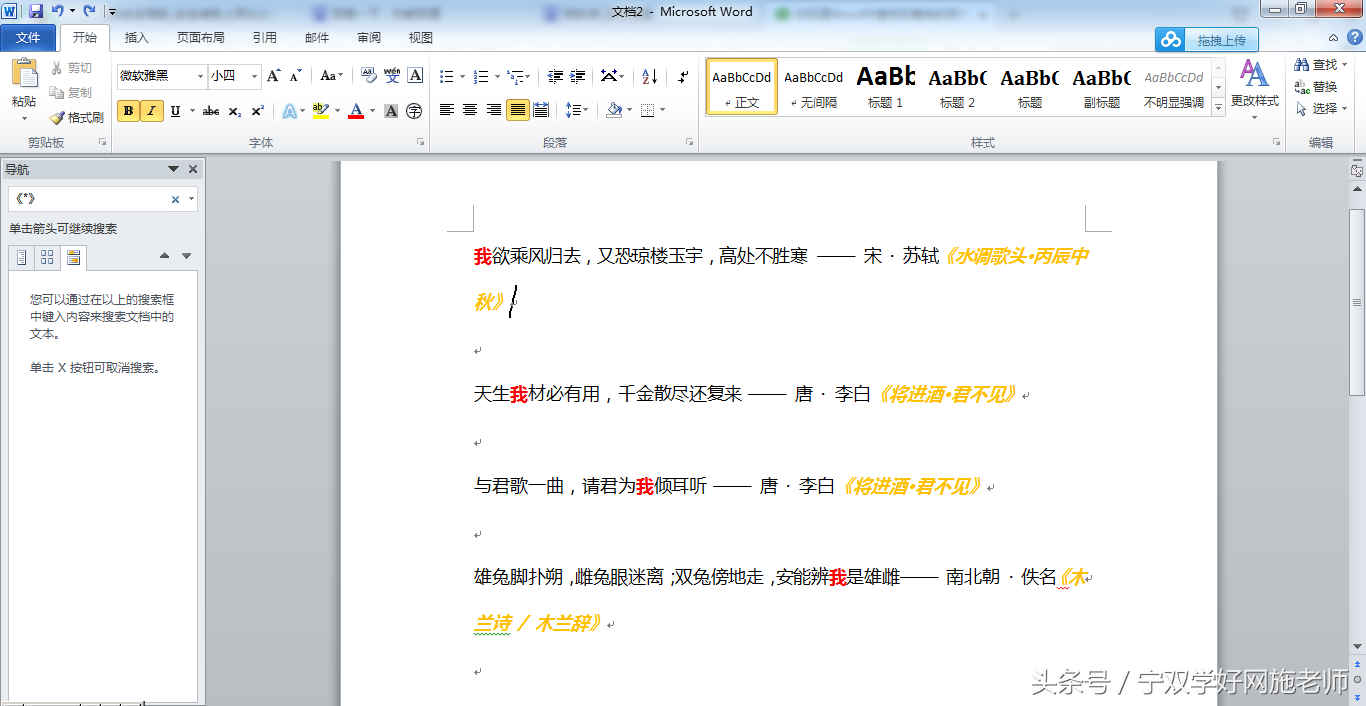
Task: Open the File (文件) tab
Action: (28, 38)
